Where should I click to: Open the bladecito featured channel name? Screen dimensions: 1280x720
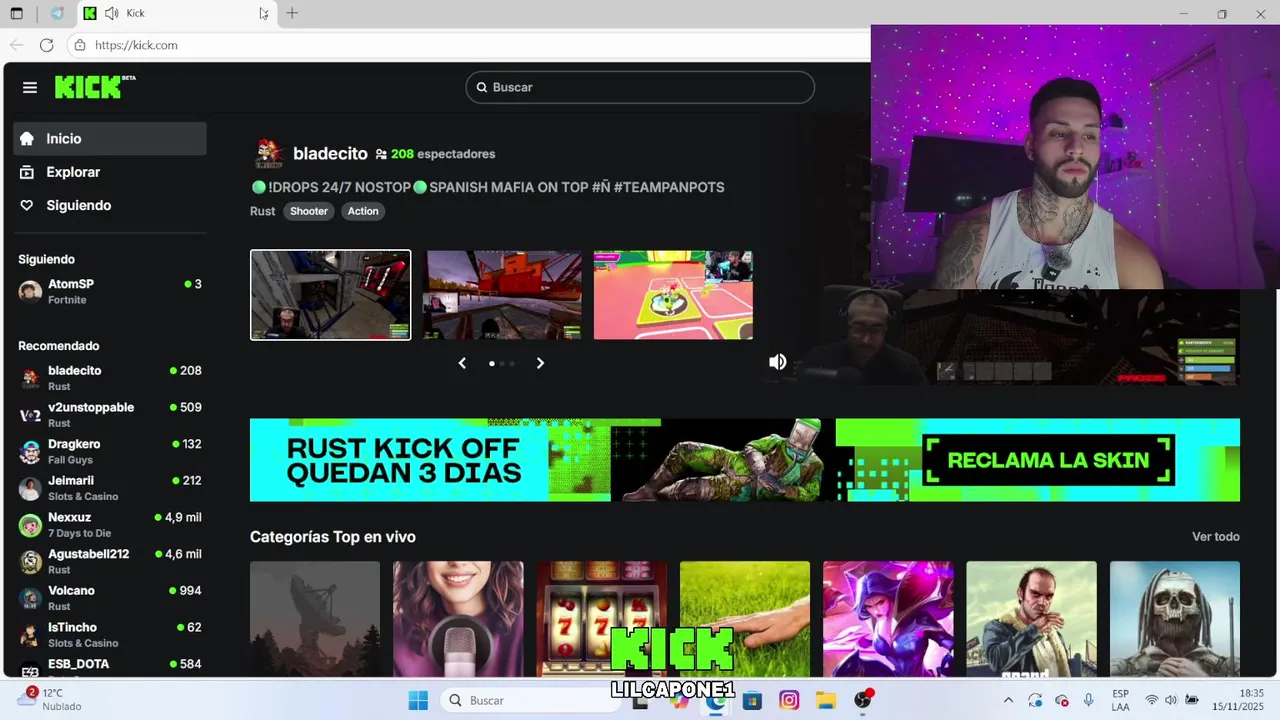330,154
